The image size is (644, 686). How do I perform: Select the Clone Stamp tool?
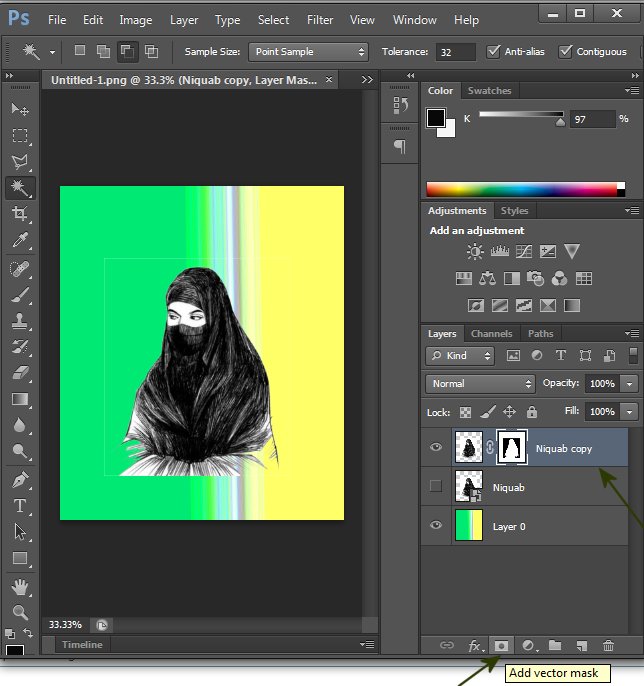point(20,321)
